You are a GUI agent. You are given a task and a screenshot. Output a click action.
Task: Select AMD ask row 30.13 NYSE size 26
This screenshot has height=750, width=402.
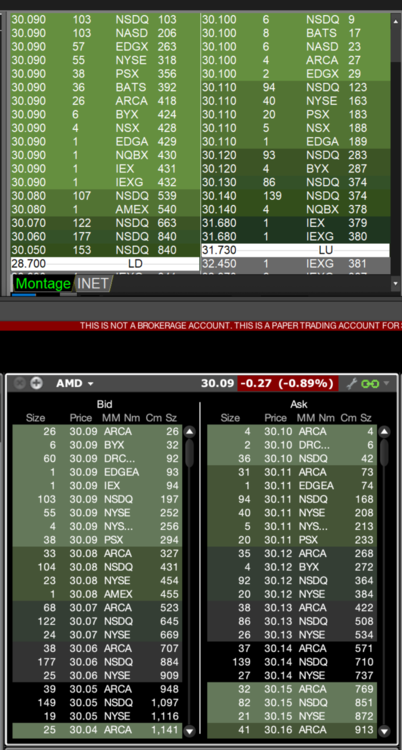click(x=292, y=635)
